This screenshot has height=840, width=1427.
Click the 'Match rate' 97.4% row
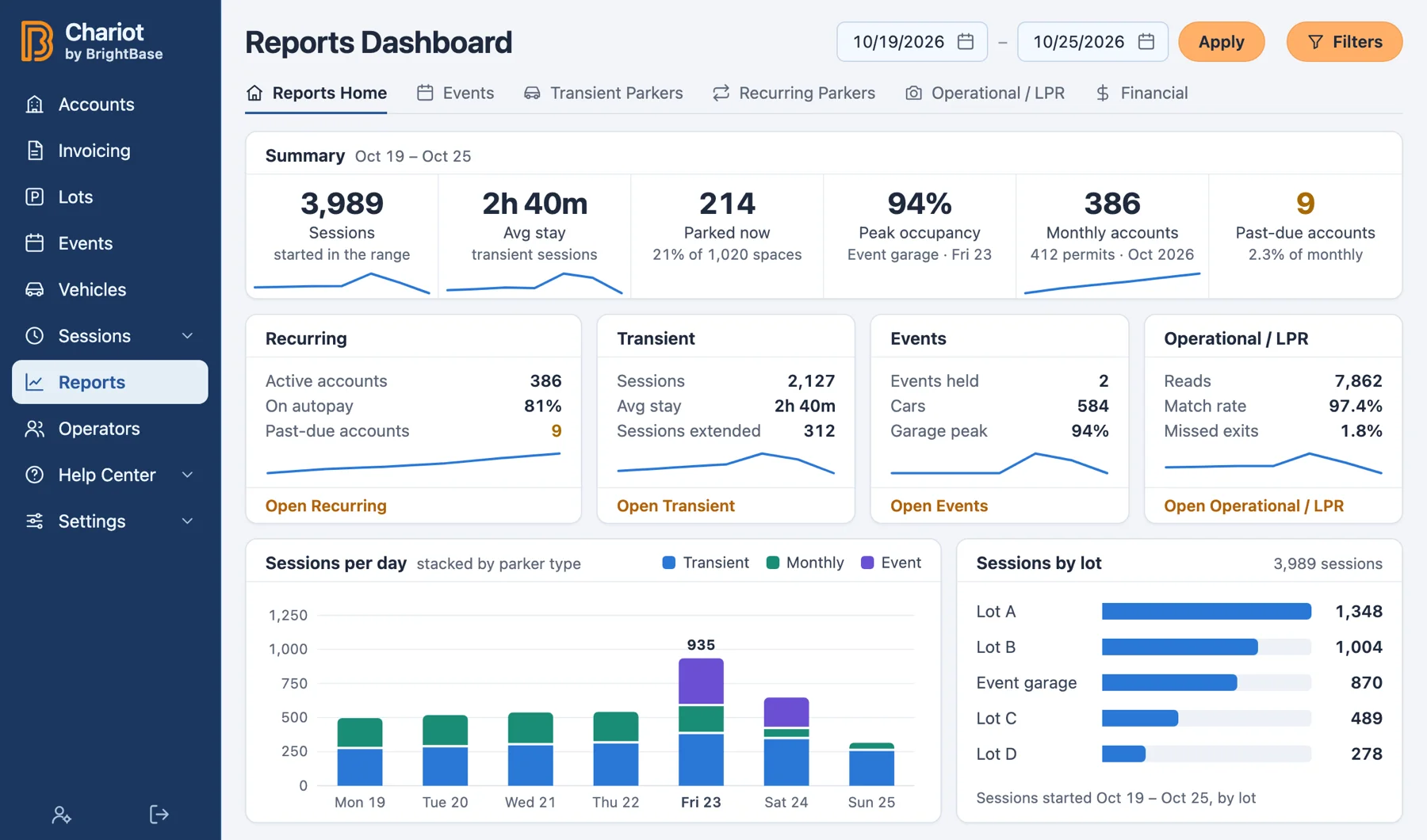(1272, 406)
